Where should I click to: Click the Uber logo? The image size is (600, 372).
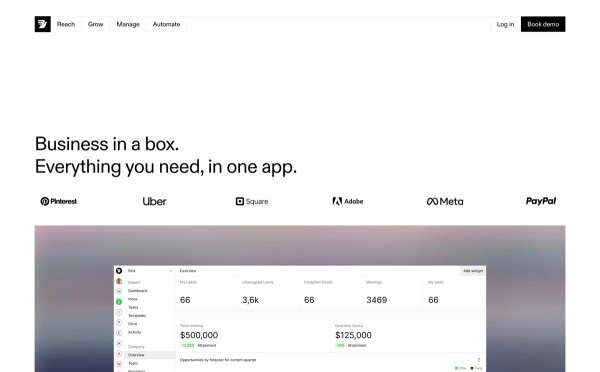coord(154,201)
